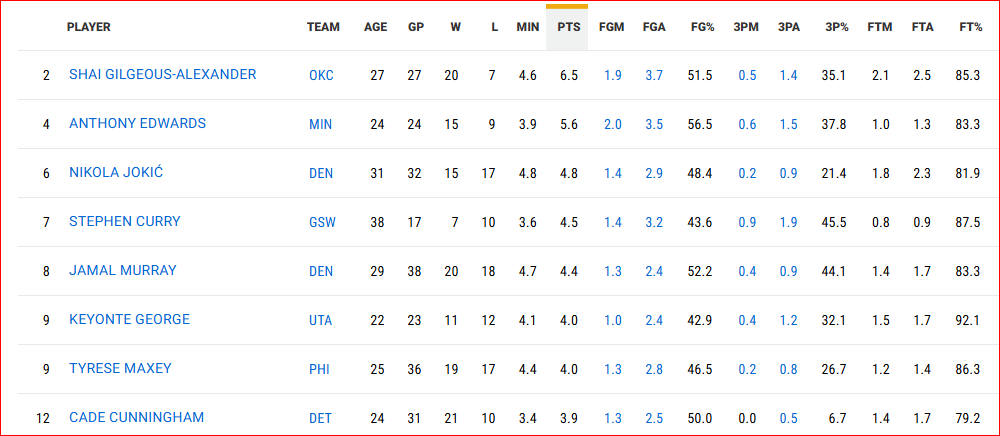
Task: Sort by the PLAYER column header
Action: click(89, 27)
